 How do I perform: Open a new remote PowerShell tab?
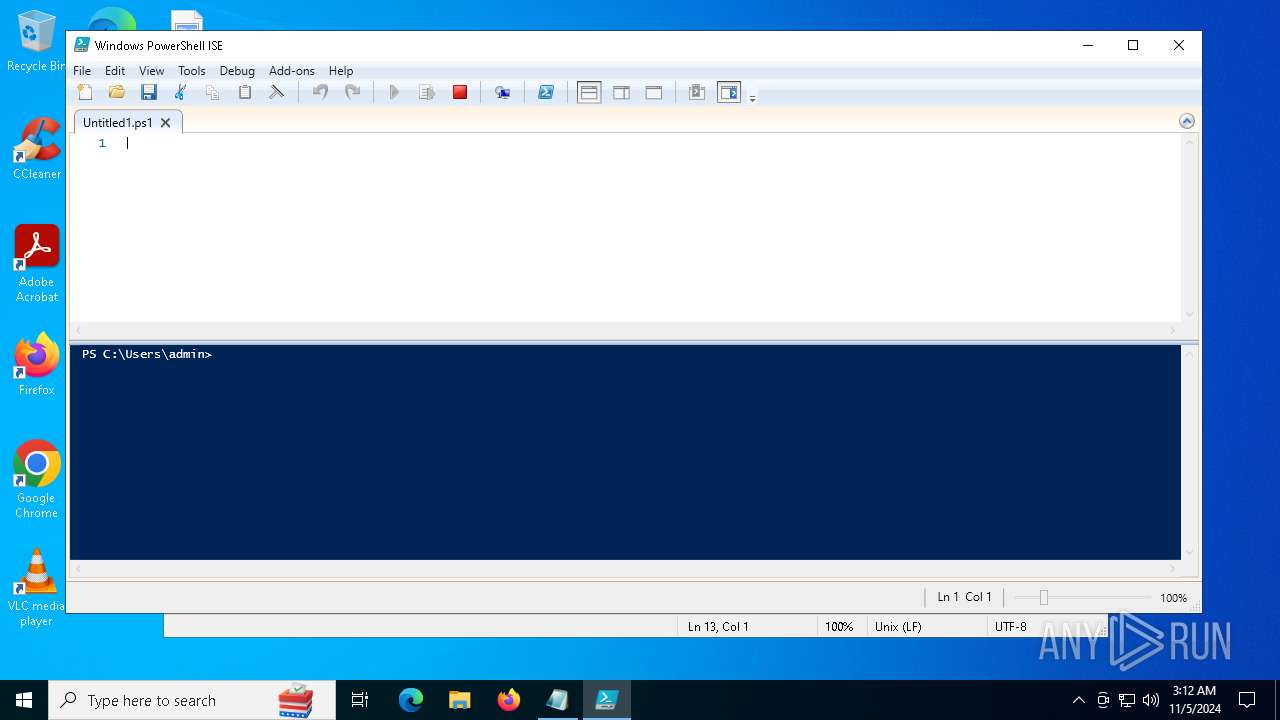pos(503,93)
